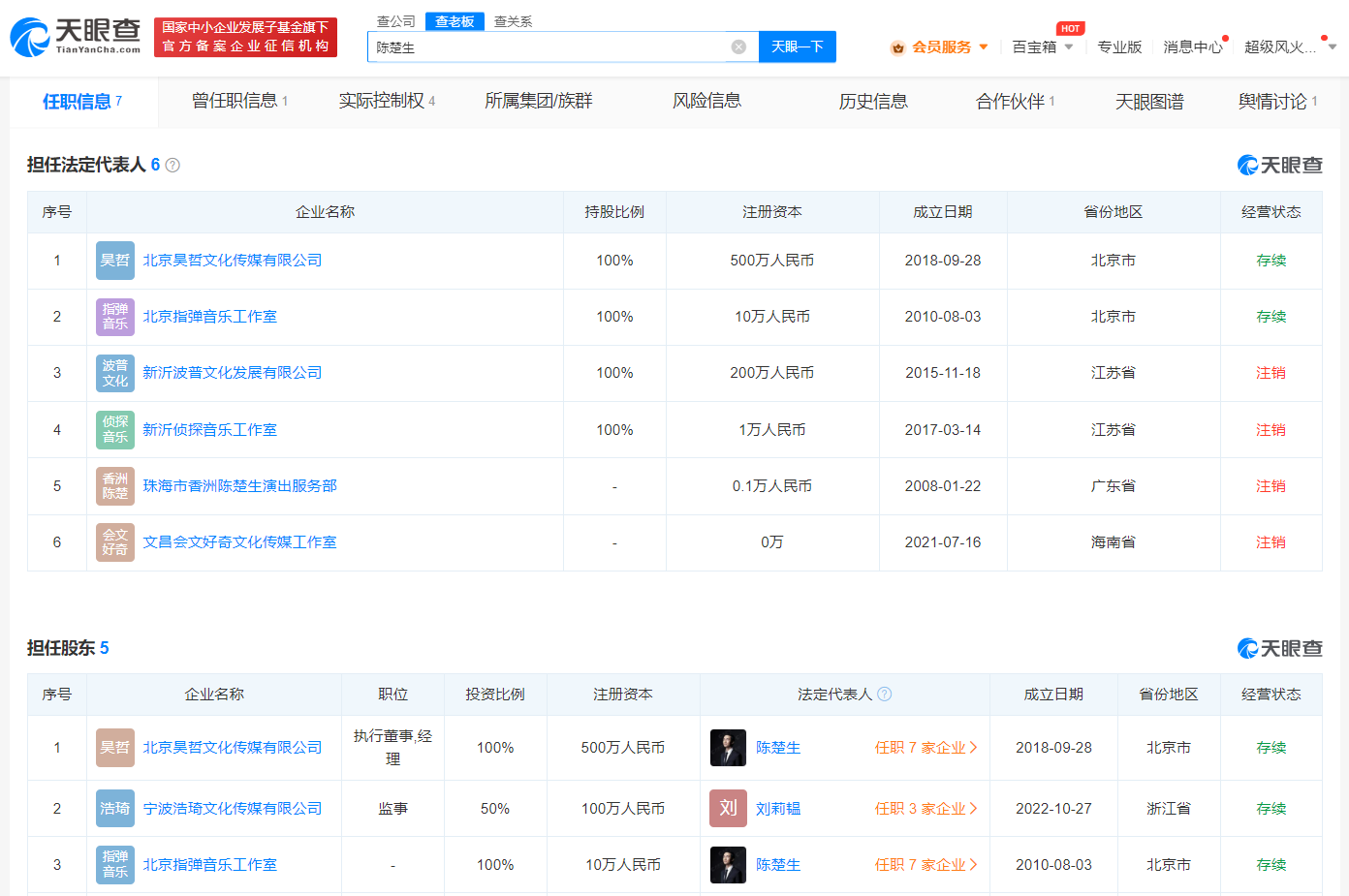Click the 执行董事,经理 position cell
Viewport: 1349px width, 896px height.
tap(392, 748)
